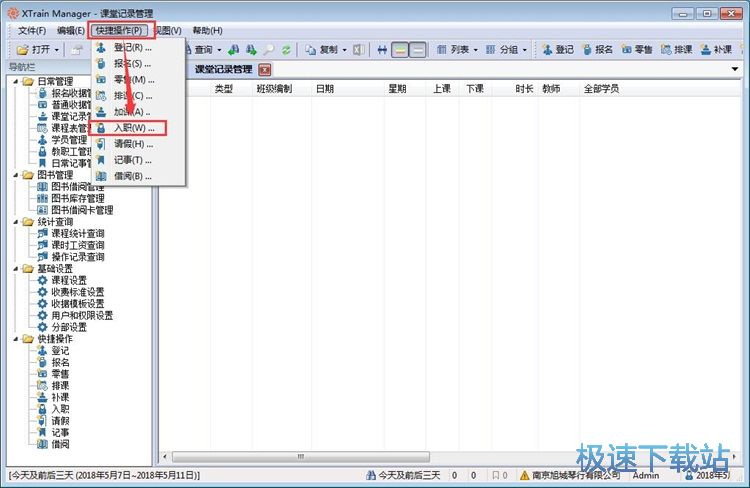The width and height of the screenshot is (750, 488).
Task: Click the next-record find icon
Action: (x=252, y=50)
